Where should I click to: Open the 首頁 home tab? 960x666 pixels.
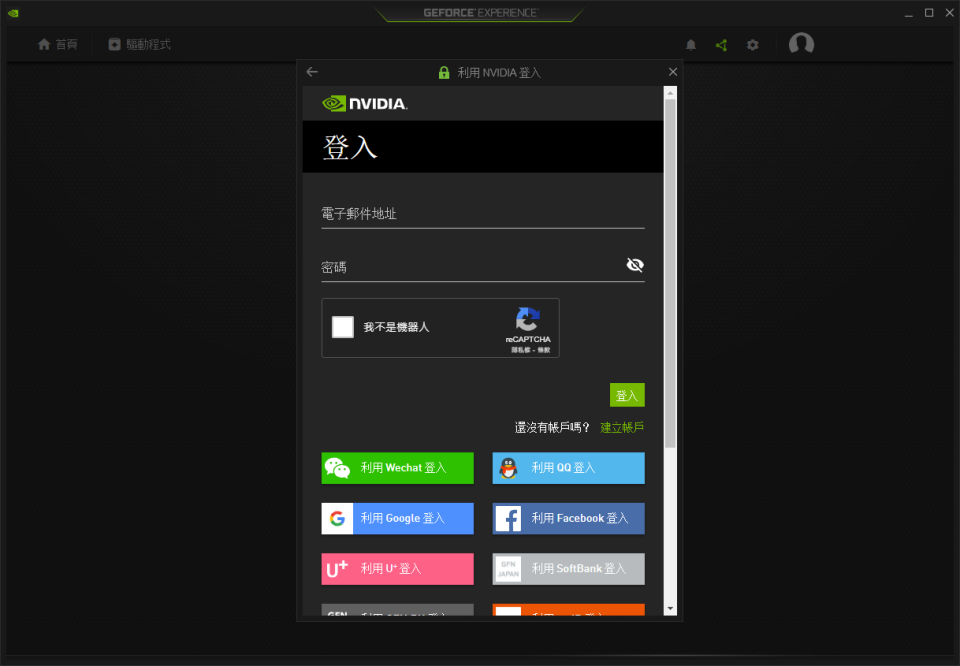57,45
